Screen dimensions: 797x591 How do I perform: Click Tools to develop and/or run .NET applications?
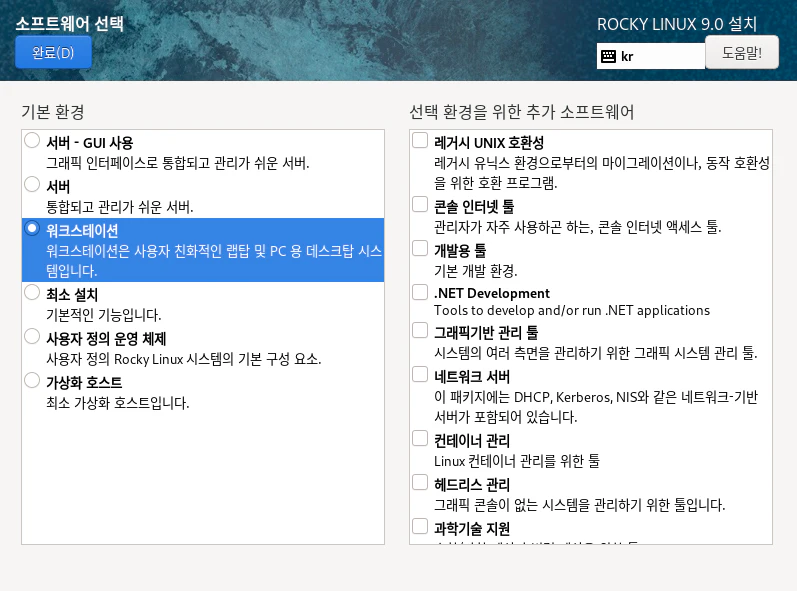(572, 310)
